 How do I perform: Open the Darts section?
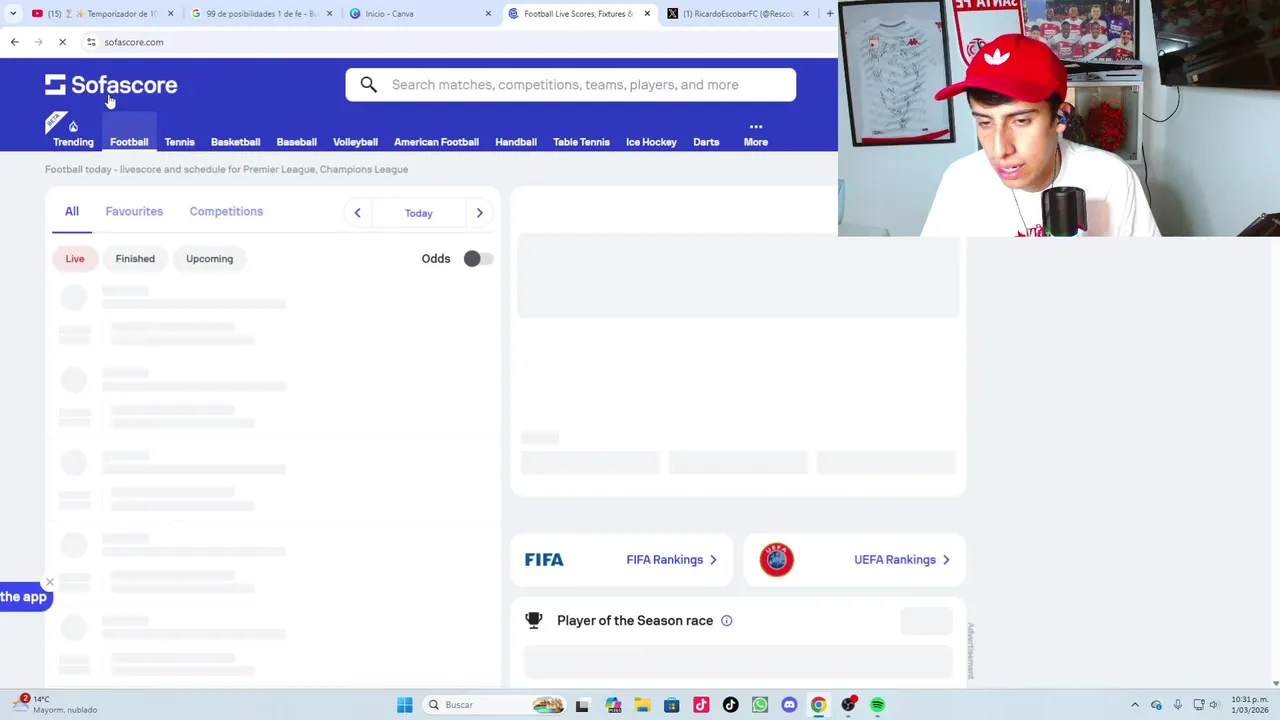(706, 142)
